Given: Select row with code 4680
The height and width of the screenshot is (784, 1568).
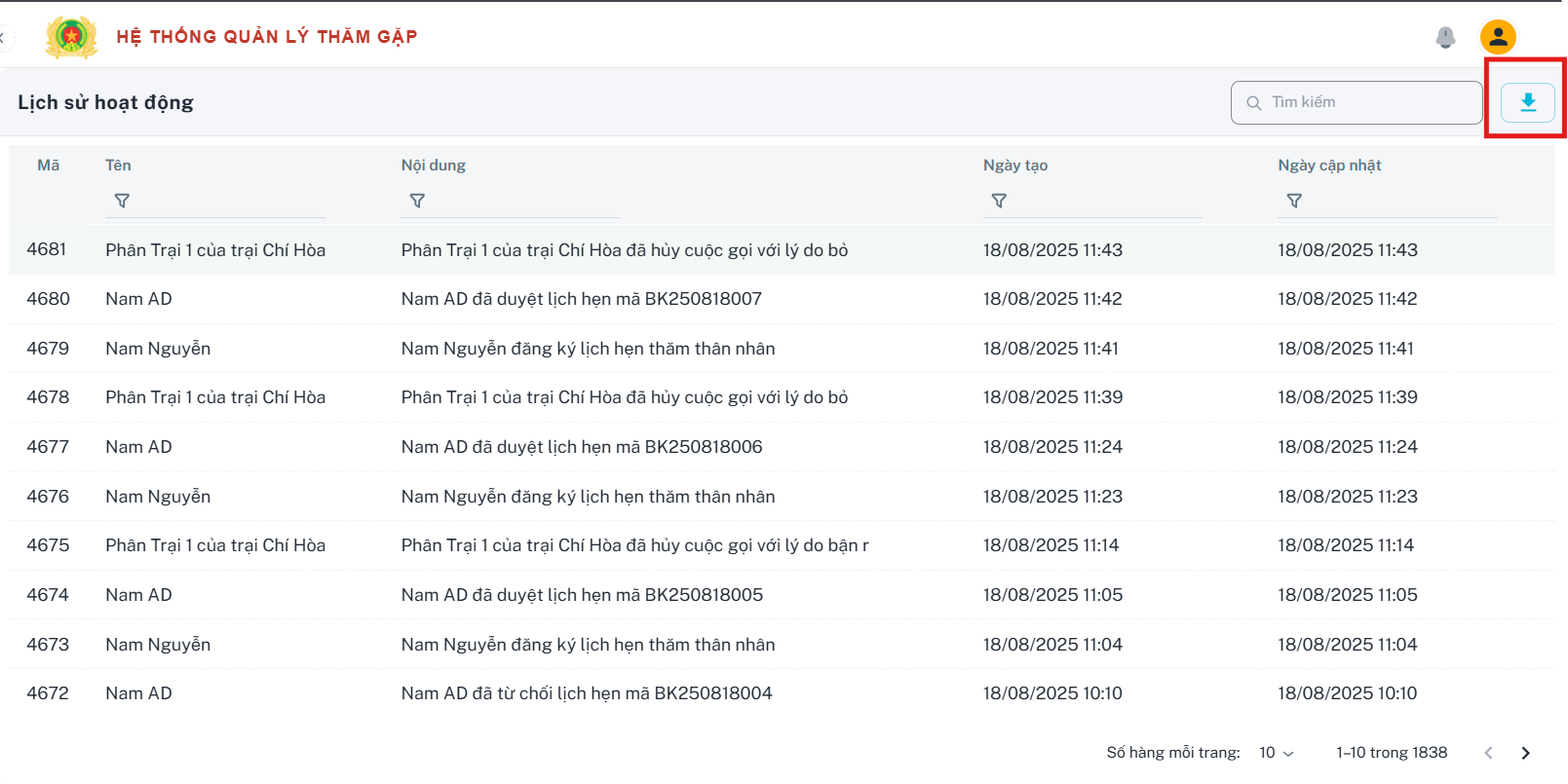Looking at the screenshot, I should point(782,299).
